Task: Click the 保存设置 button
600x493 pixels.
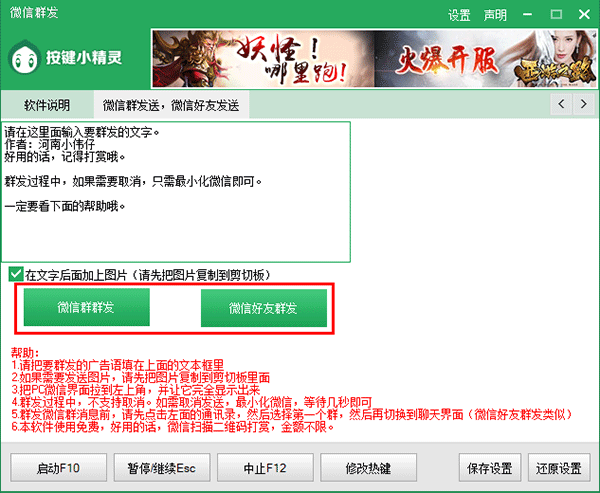Action: point(490,468)
